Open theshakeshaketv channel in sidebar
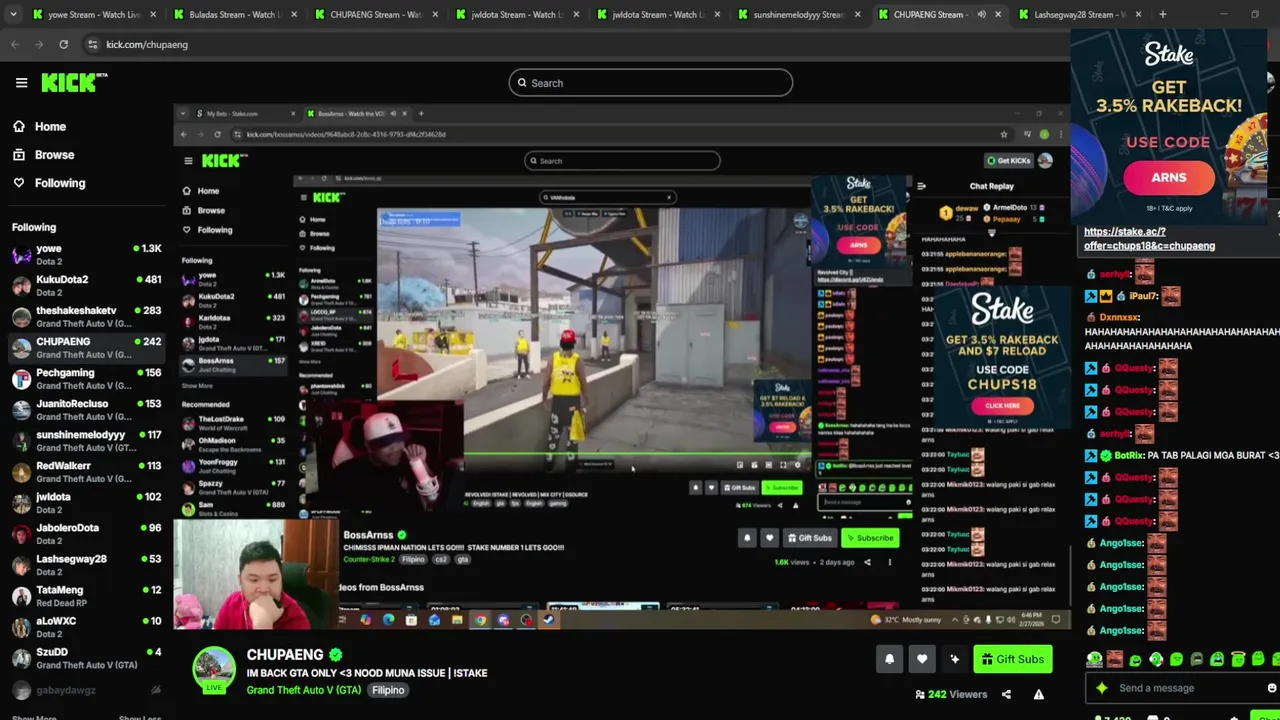Screen dimensions: 1280x720 [x=86, y=316]
